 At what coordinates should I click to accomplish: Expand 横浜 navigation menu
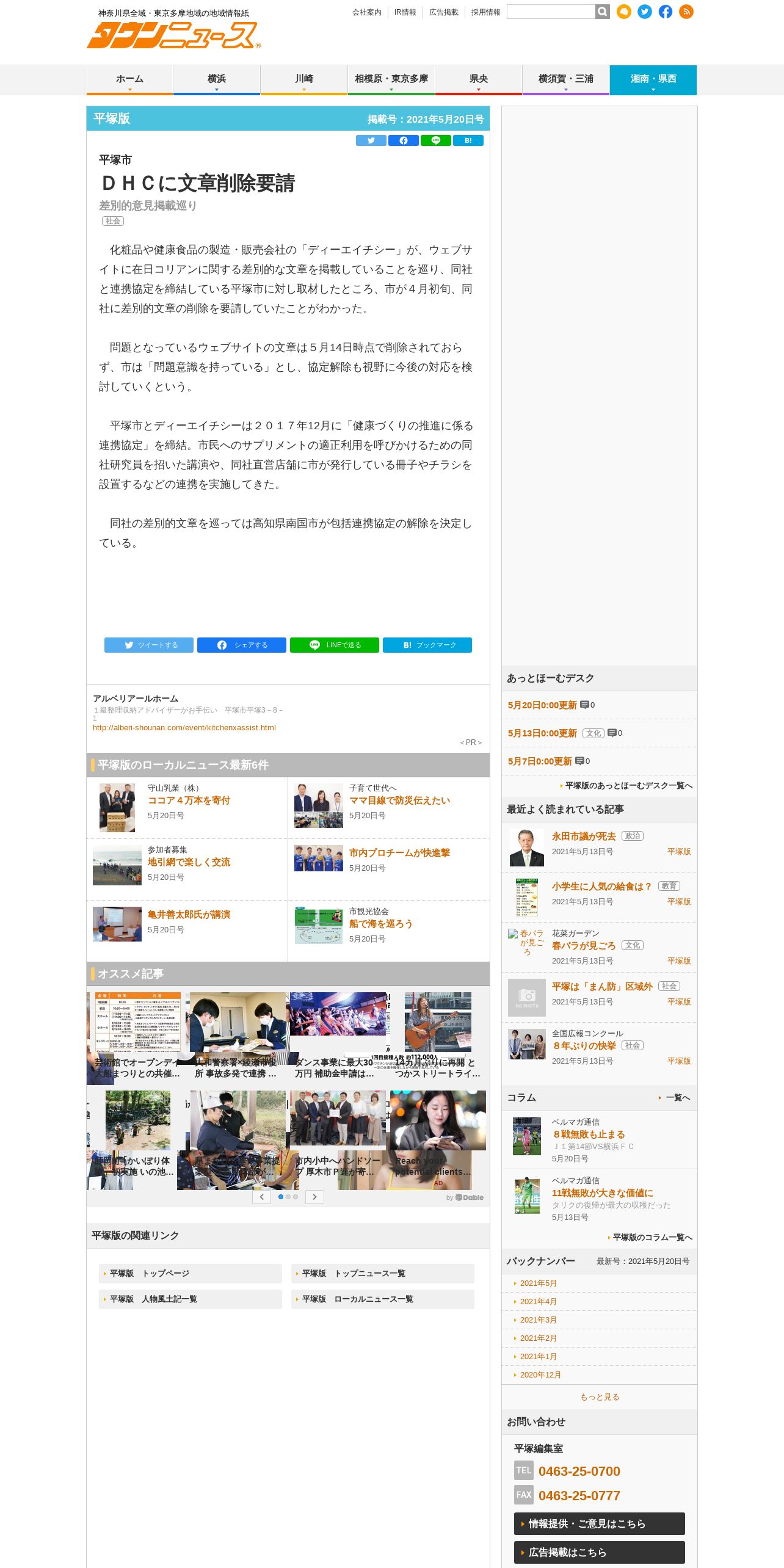pyautogui.click(x=217, y=79)
